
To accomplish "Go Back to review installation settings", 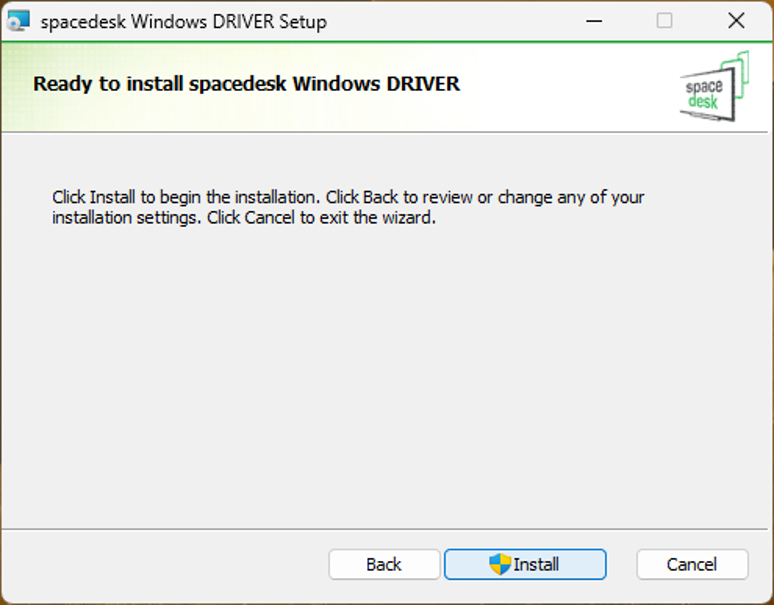I will (384, 564).
